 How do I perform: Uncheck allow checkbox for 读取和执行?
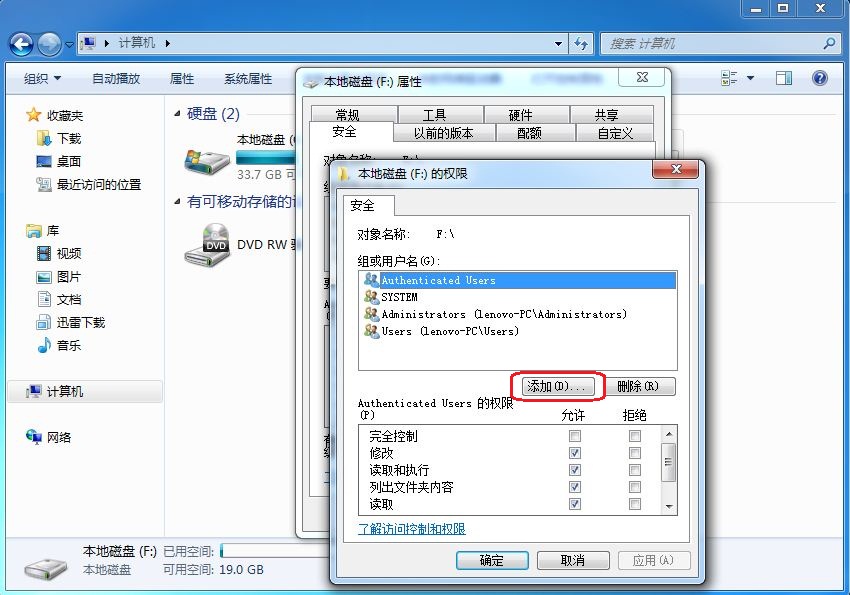[x=574, y=470]
